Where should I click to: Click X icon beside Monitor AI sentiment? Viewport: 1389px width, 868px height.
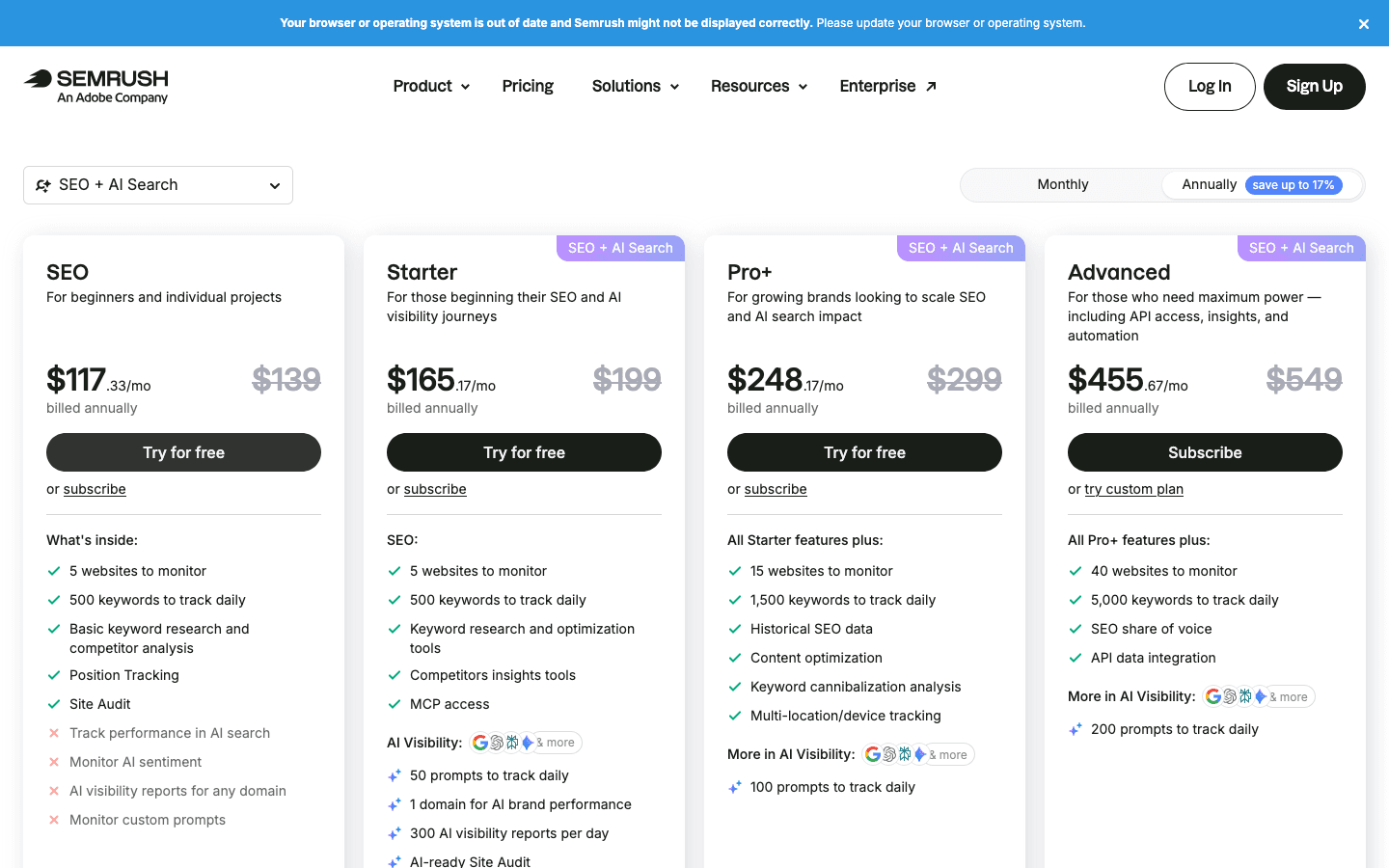[x=54, y=762]
